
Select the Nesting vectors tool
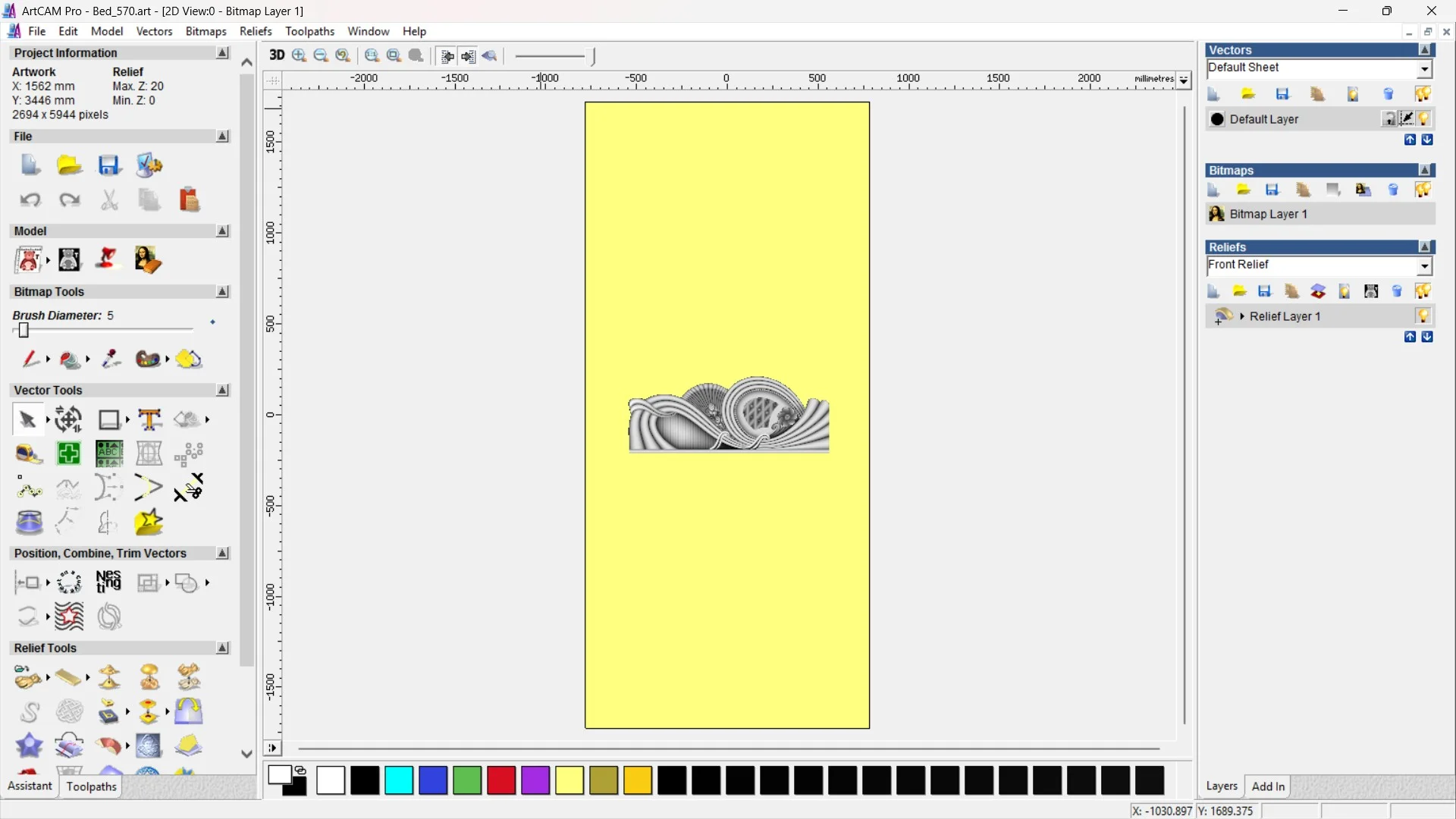point(108,582)
